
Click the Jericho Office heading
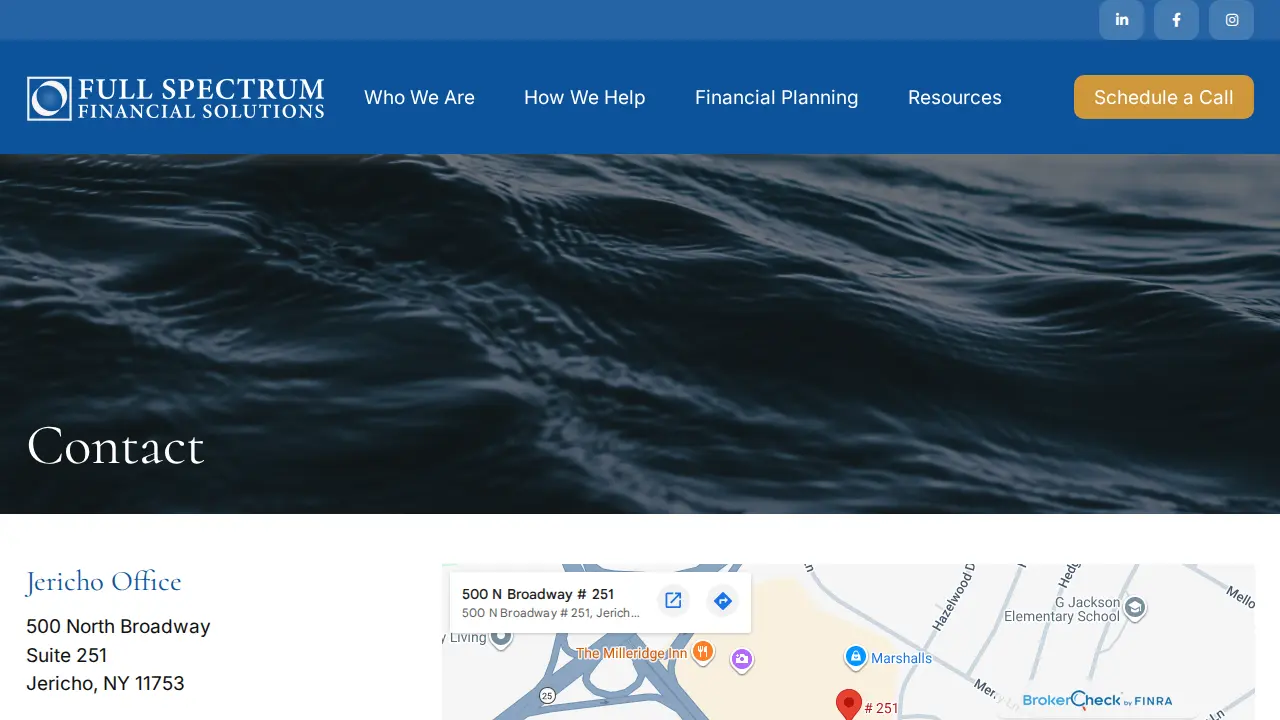click(x=104, y=581)
